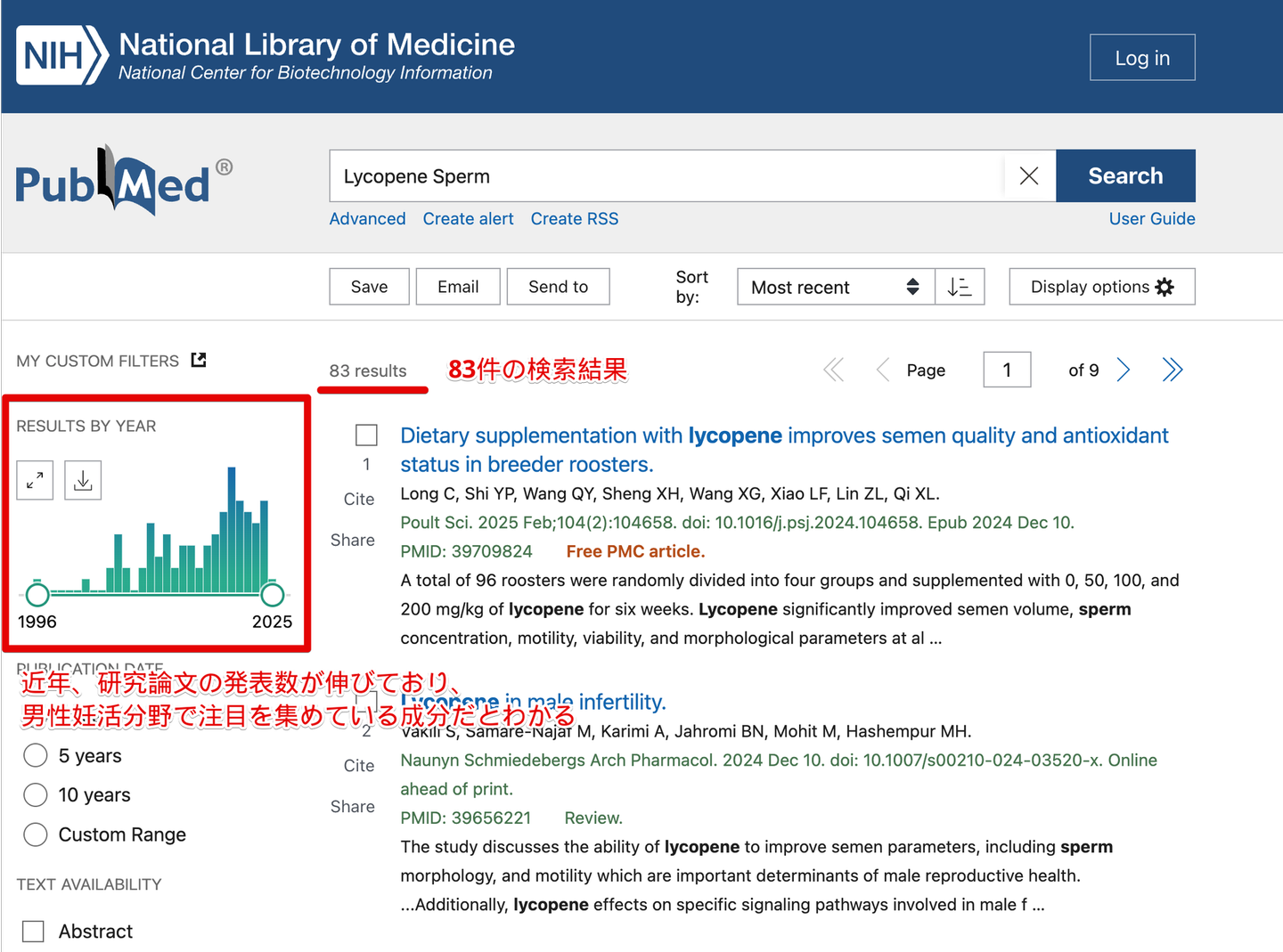Click the Log in button
1283x952 pixels.
pyautogui.click(x=1142, y=58)
